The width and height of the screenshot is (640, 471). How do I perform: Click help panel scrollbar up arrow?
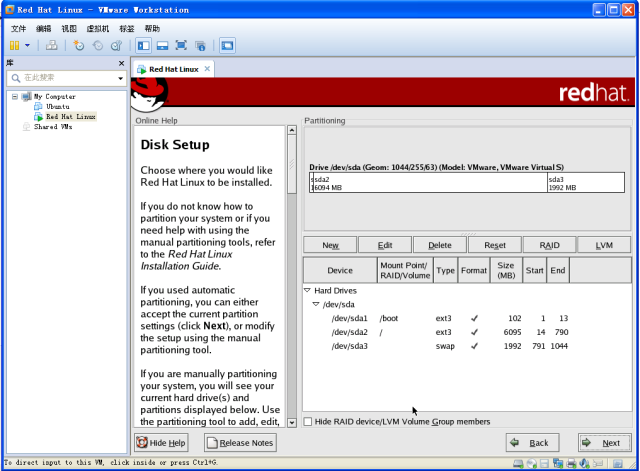point(292,130)
